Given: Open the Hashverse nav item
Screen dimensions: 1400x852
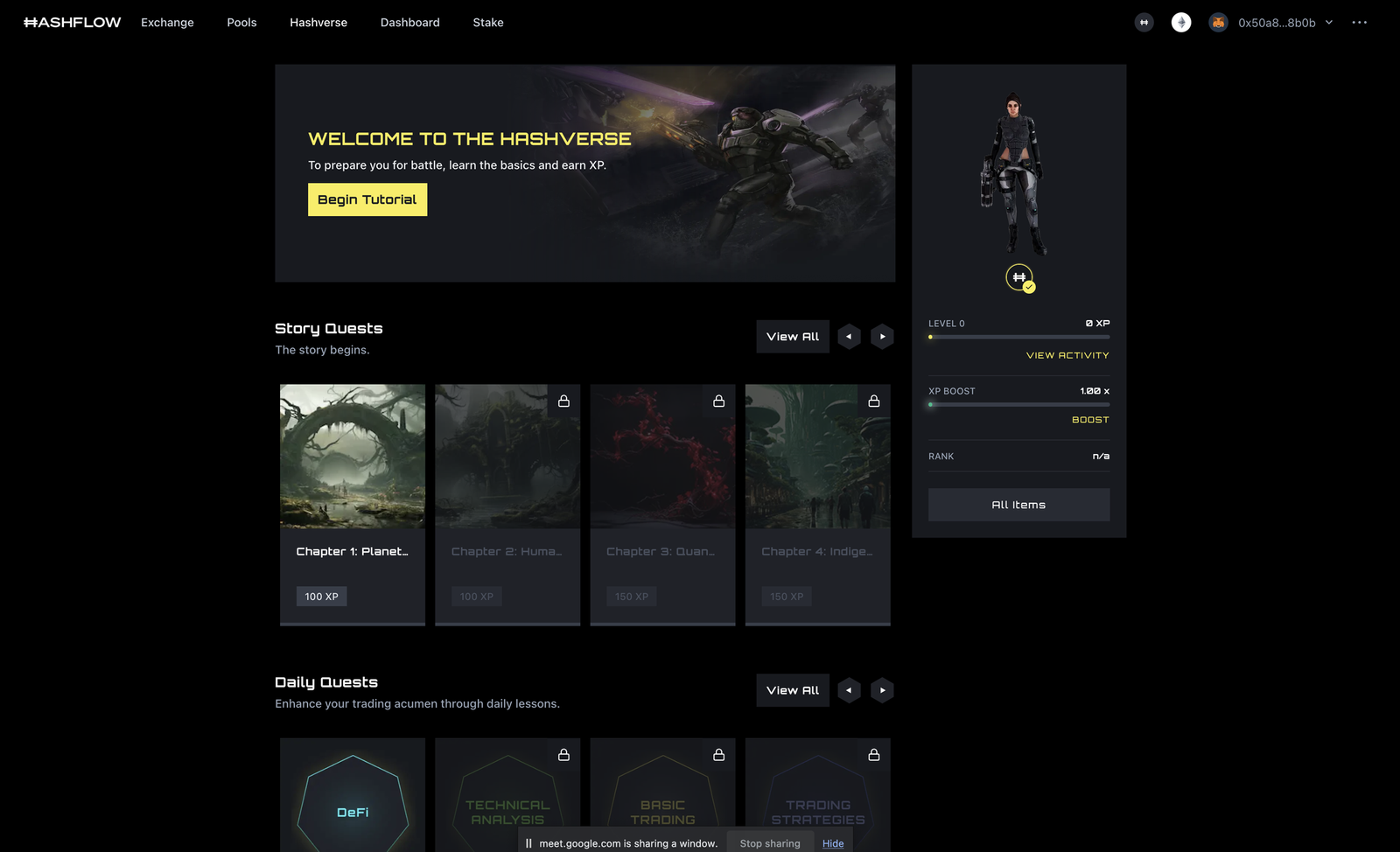Looking at the screenshot, I should (318, 23).
